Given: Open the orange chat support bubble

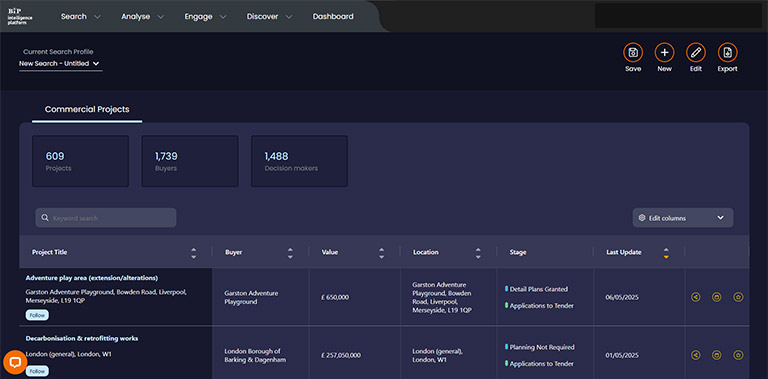Looking at the screenshot, I should [15, 362].
